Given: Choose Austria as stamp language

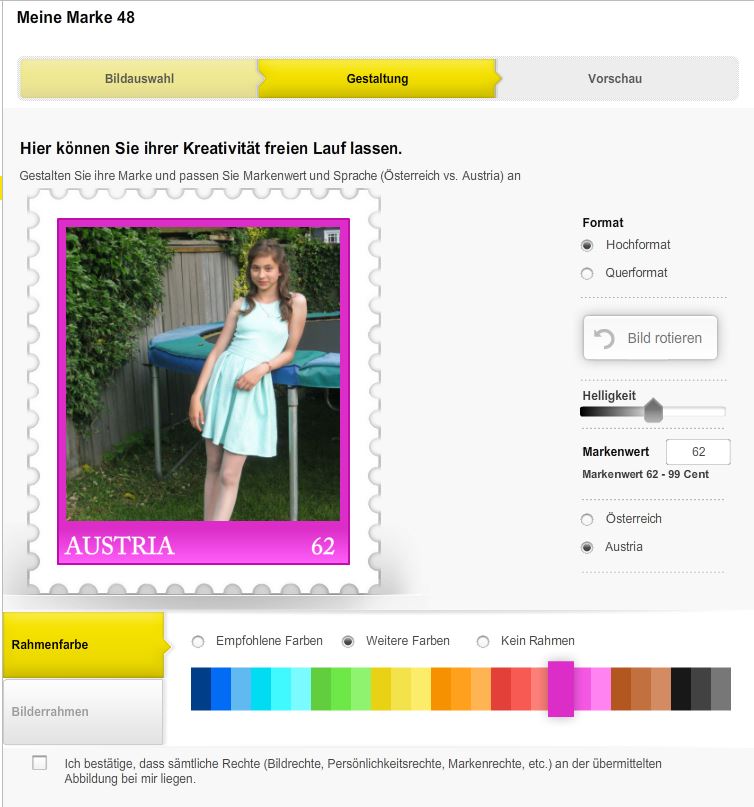Looking at the screenshot, I should tap(587, 547).
